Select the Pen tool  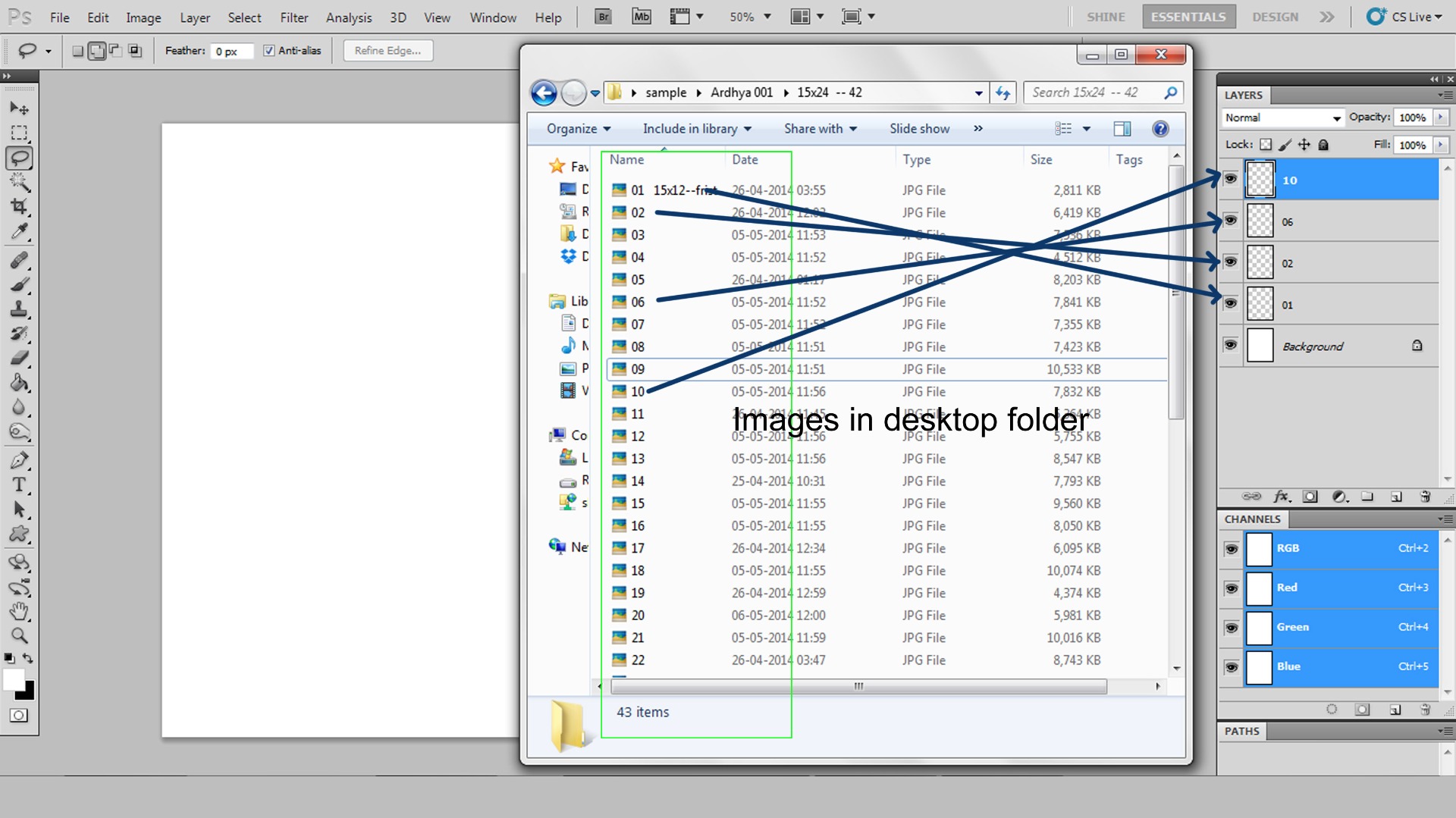tap(19, 460)
